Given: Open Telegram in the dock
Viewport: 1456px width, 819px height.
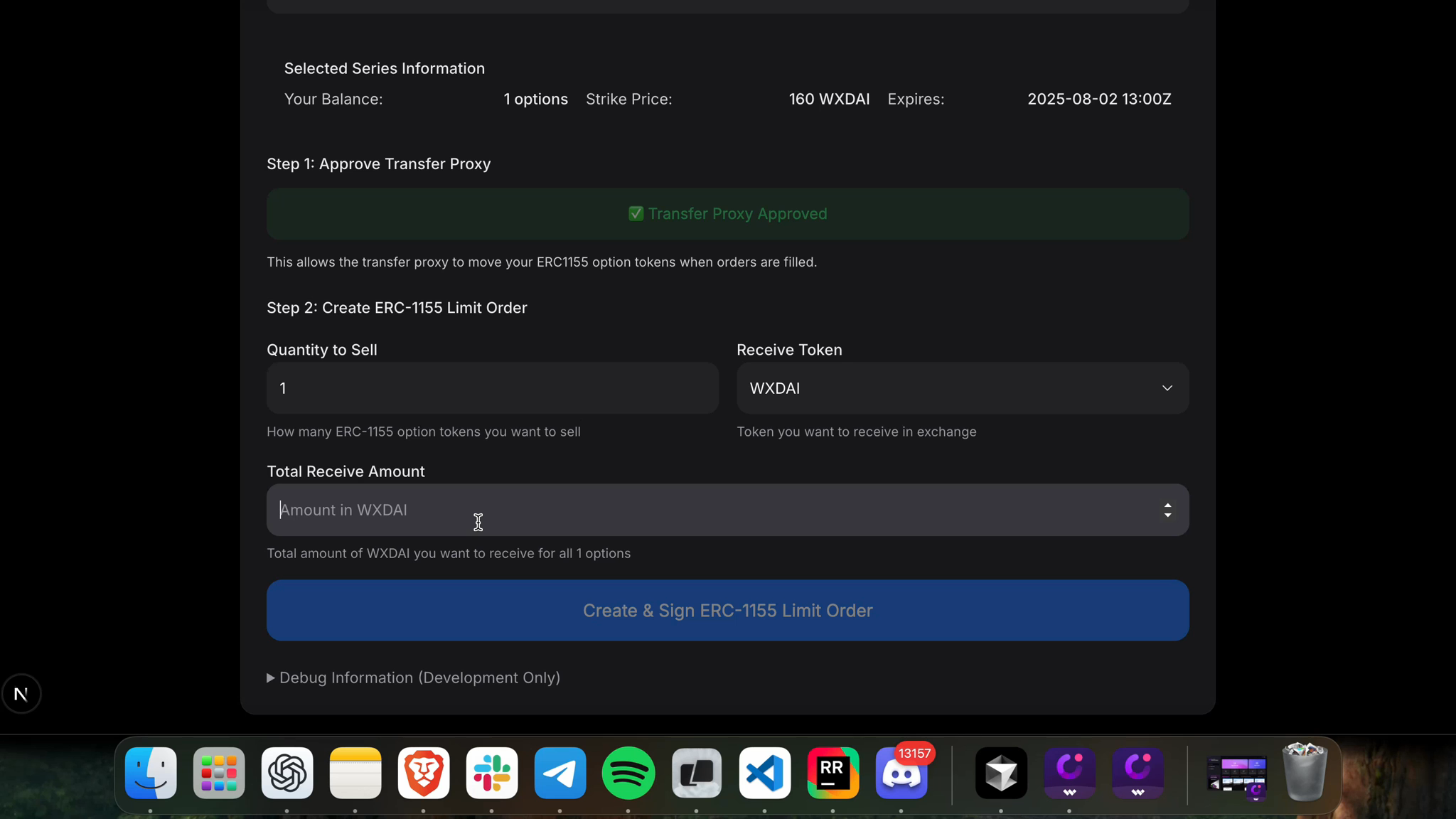Looking at the screenshot, I should pyautogui.click(x=560, y=773).
